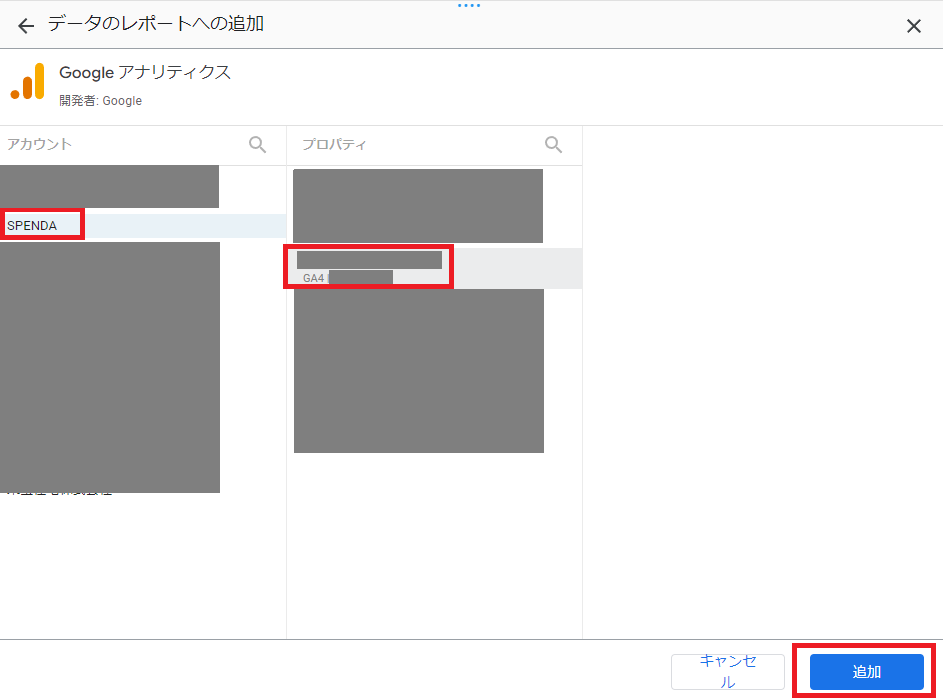Open search in the プロパティ column
This screenshot has width=943, height=700.
(553, 145)
